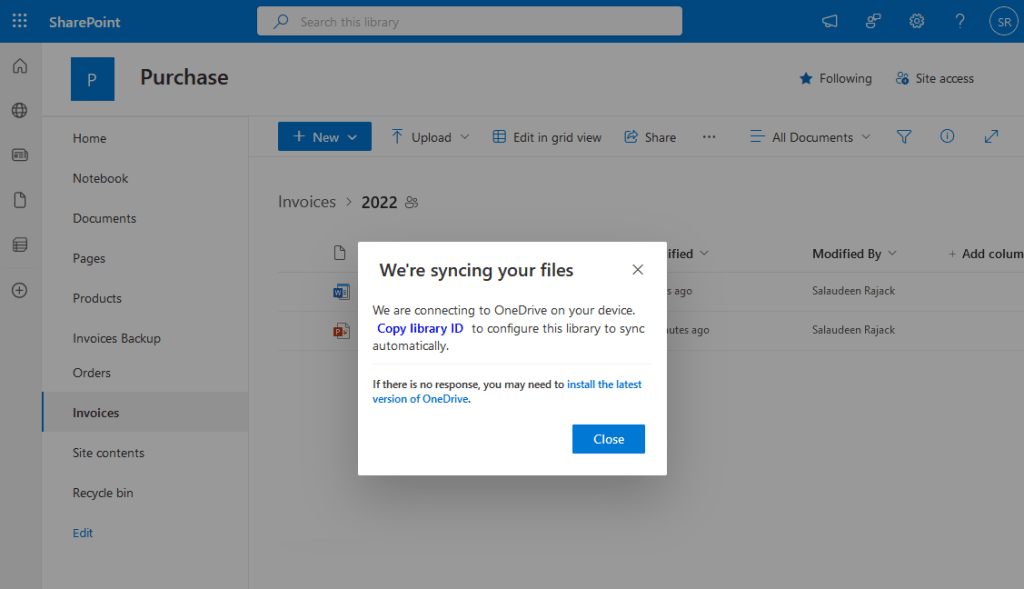Open the filter pane
The image size is (1024, 589).
(903, 136)
